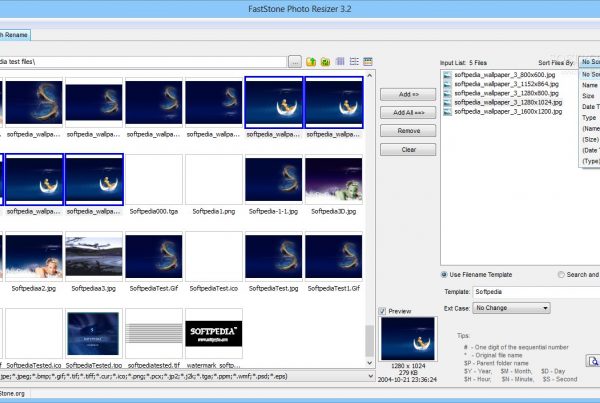
Task: Click the Remove button
Action: pyautogui.click(x=408, y=131)
